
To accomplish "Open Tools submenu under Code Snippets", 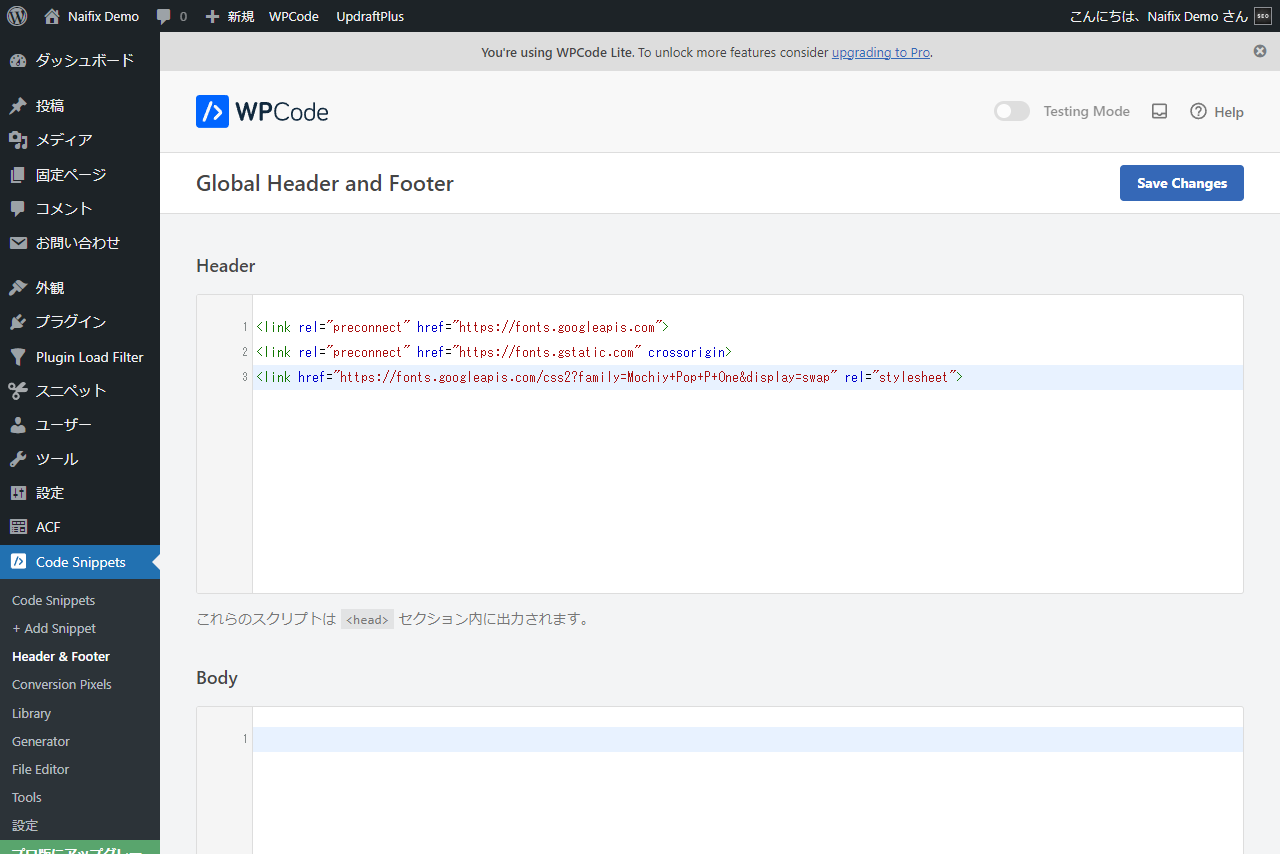I will point(27,797).
